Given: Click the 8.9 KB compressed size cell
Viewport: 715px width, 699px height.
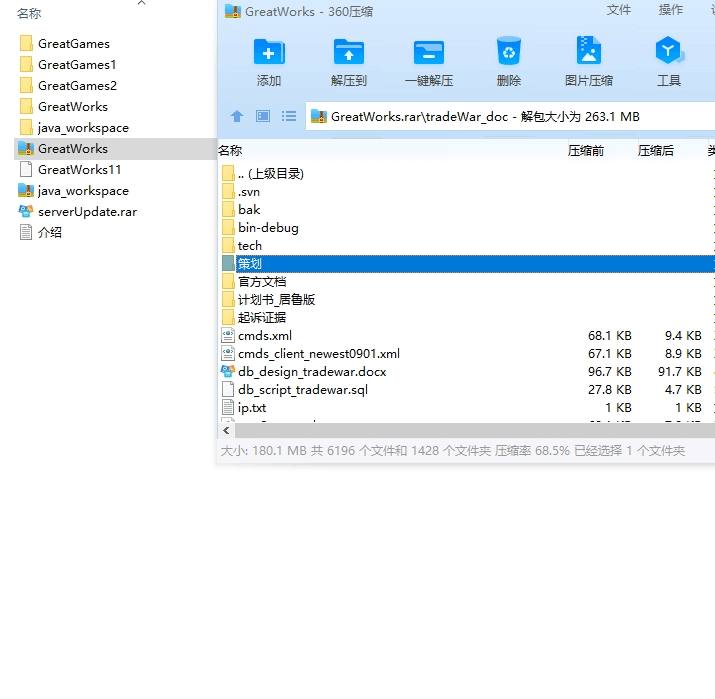Looking at the screenshot, I should tap(683, 354).
